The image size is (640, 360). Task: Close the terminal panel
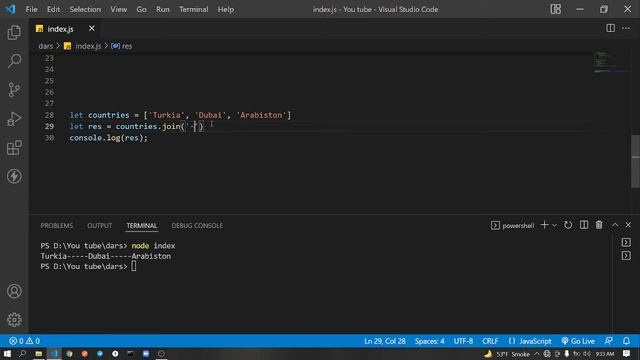click(628, 225)
